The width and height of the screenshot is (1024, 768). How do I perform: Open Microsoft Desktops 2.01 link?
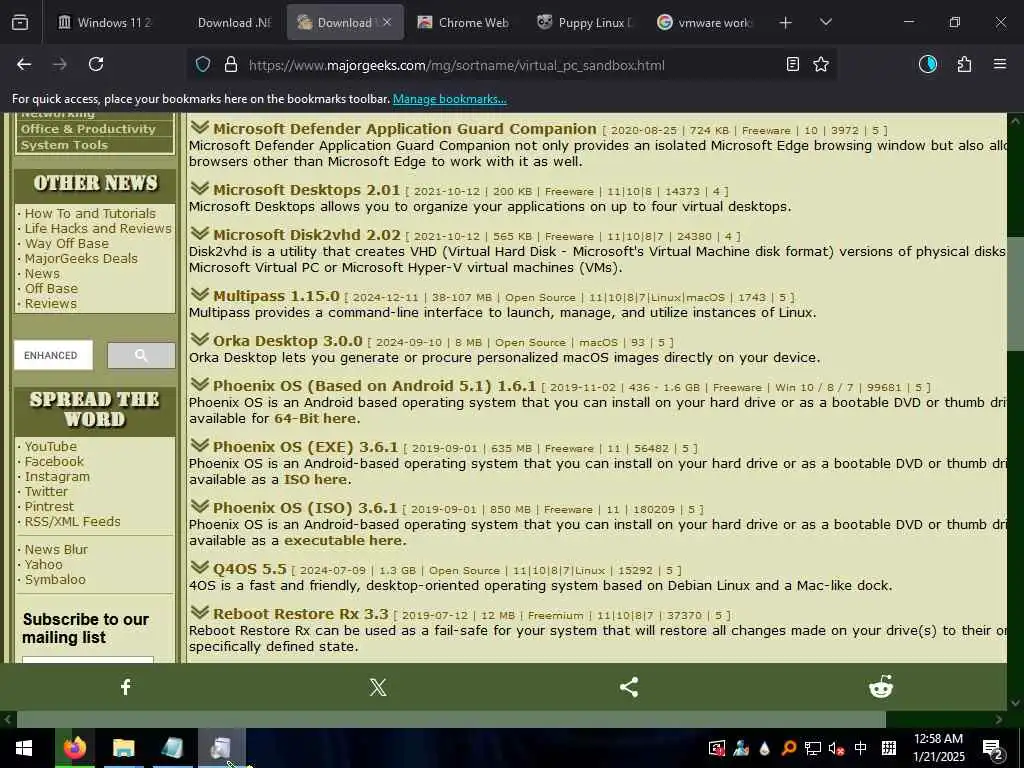306,190
